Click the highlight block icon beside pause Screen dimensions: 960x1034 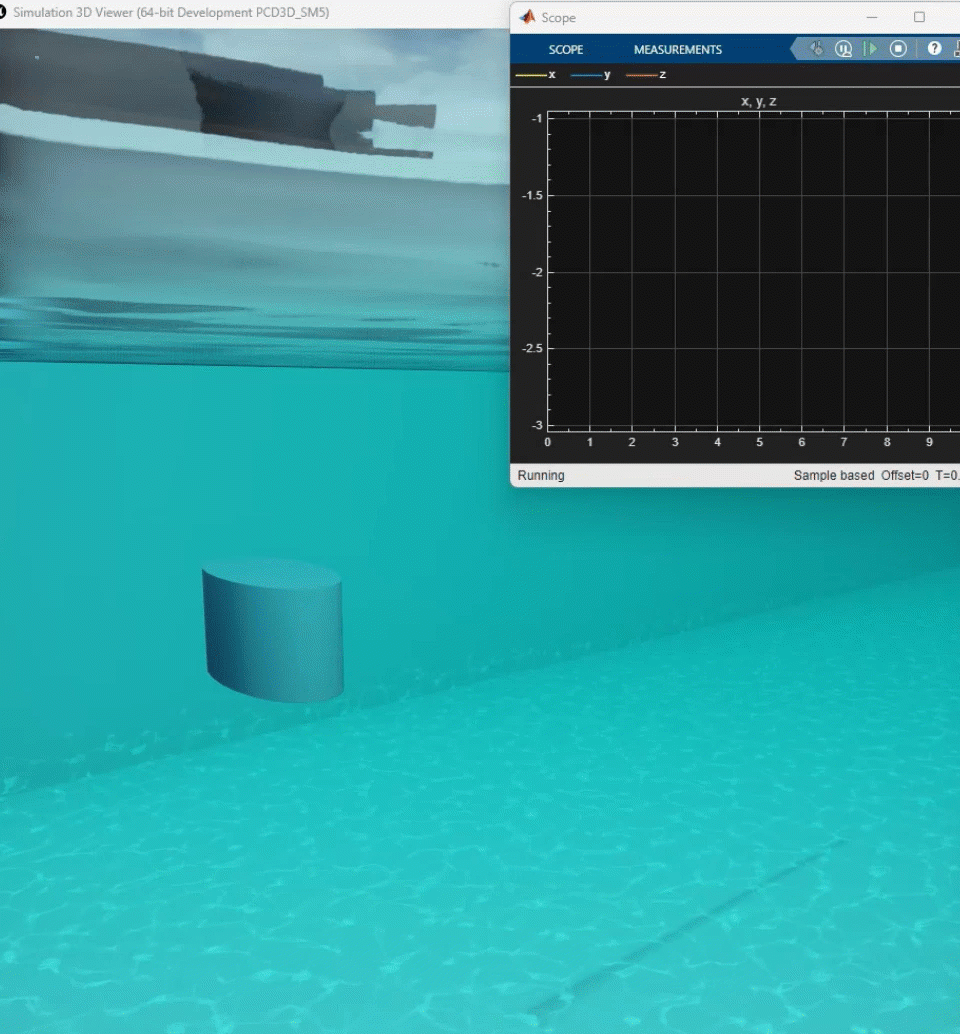[x=816, y=49]
